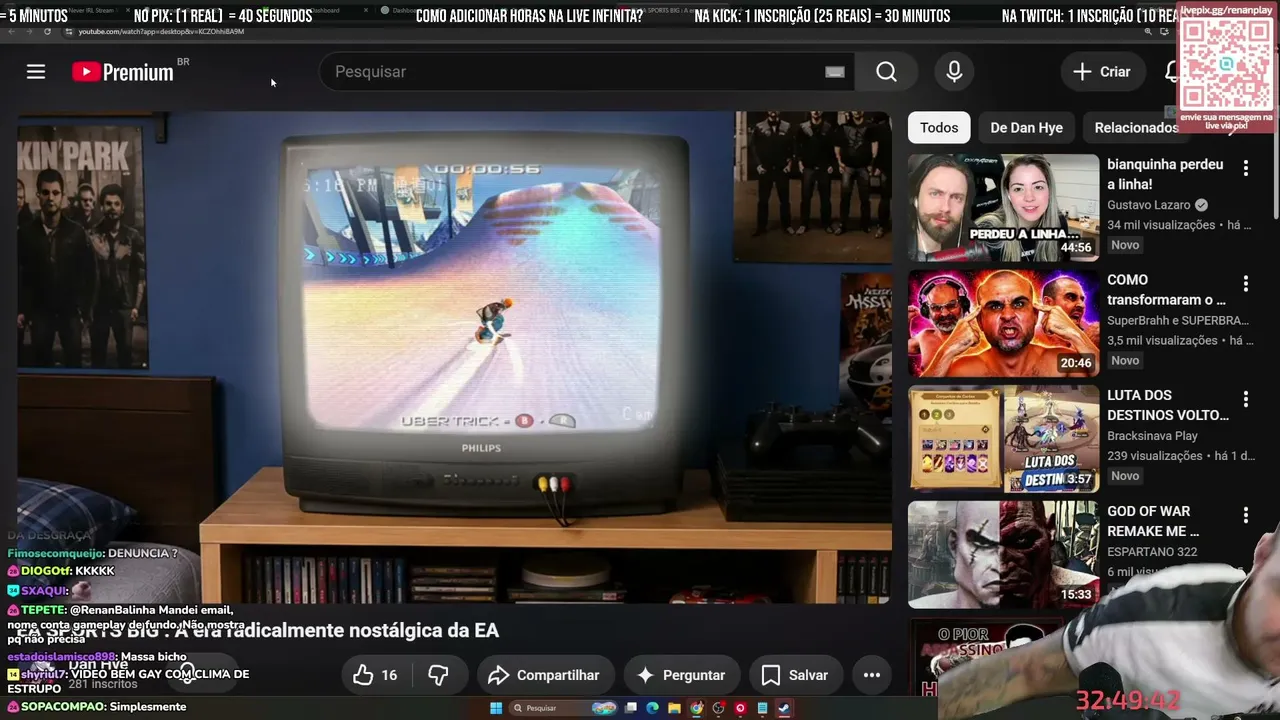Dislike the video with thumbs down
The image size is (1280, 720).
tap(438, 675)
